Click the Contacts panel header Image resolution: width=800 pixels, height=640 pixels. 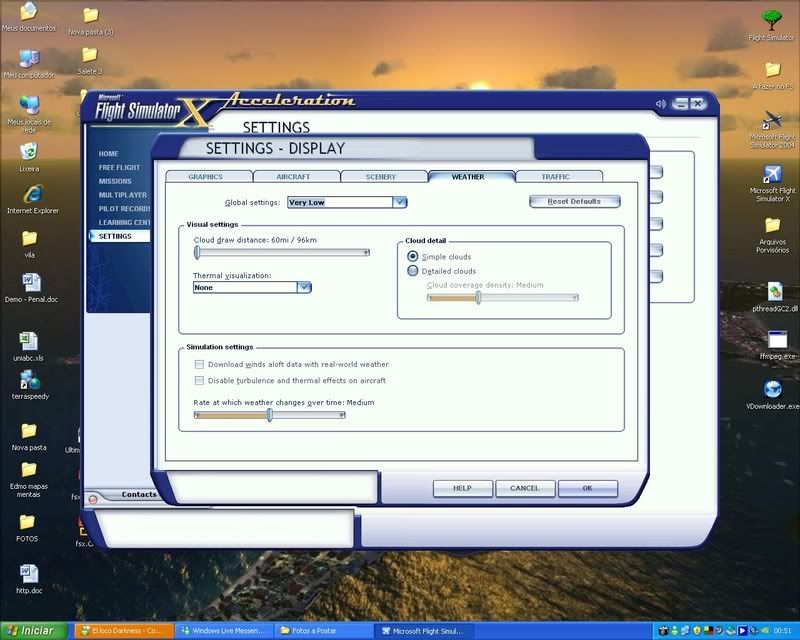point(139,495)
